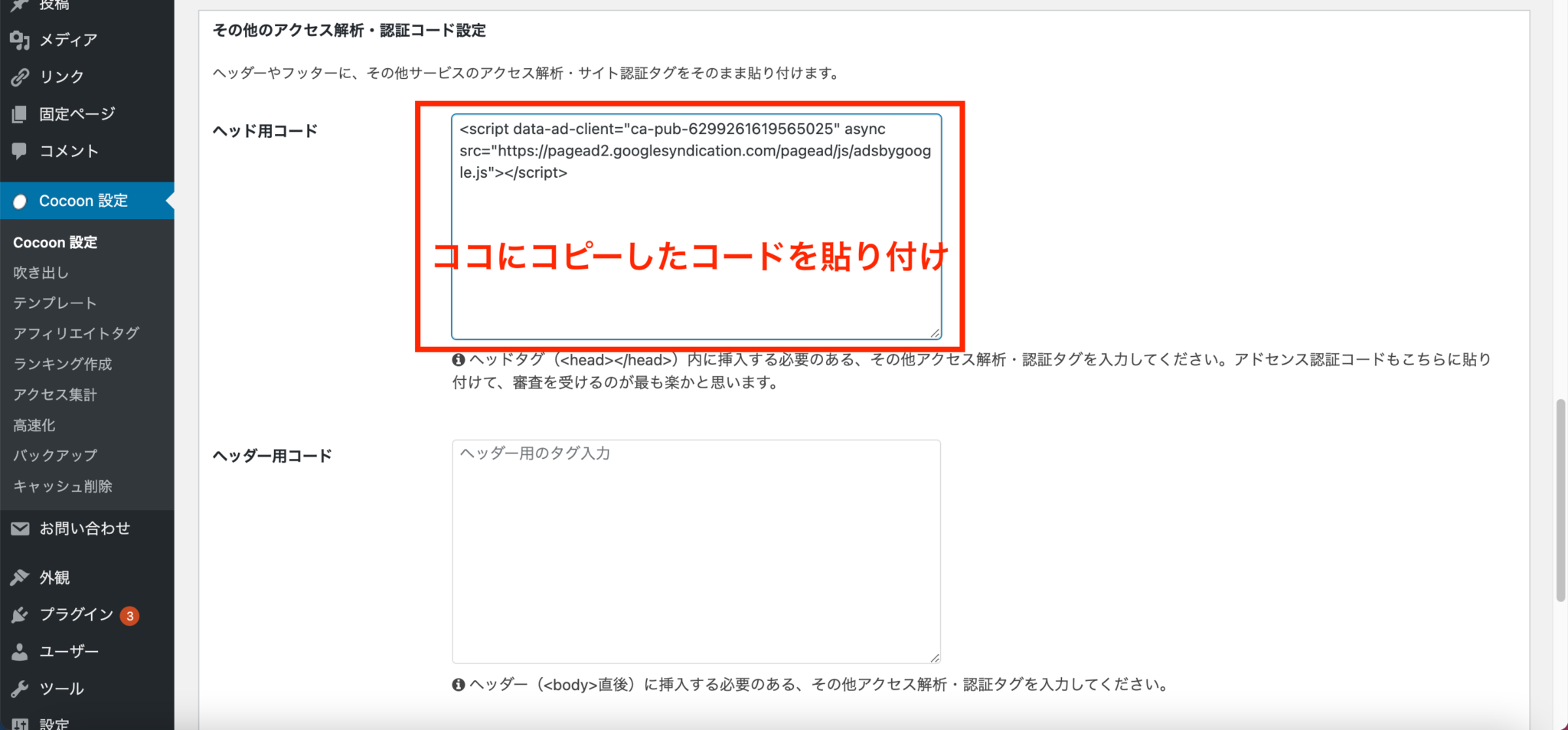This screenshot has height=730, width=1568.
Task: Select the バックアップ submenu entry
Action: 54,455
